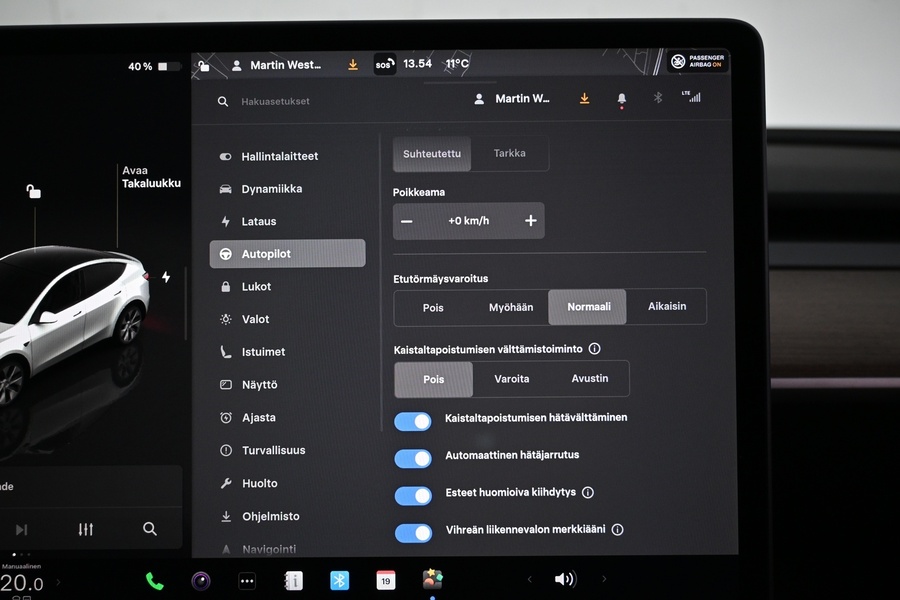Image resolution: width=900 pixels, height=600 pixels.
Task: Open the three-dot app launcher menu
Action: click(x=247, y=581)
